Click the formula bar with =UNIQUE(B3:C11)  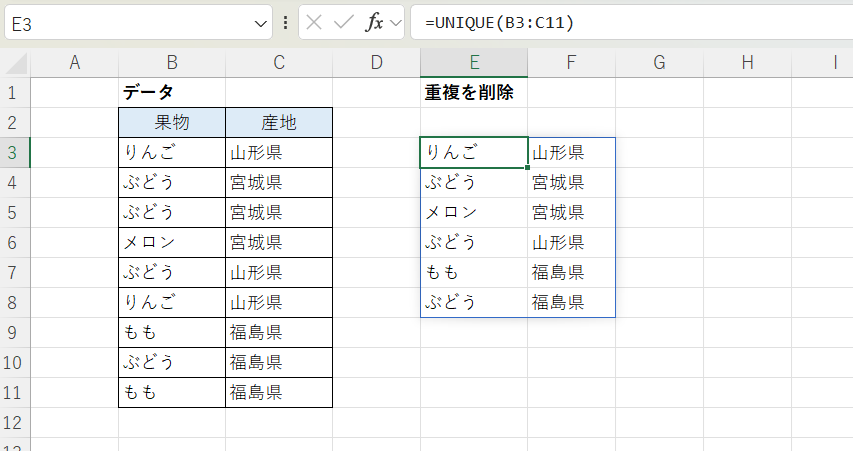[x=631, y=23]
